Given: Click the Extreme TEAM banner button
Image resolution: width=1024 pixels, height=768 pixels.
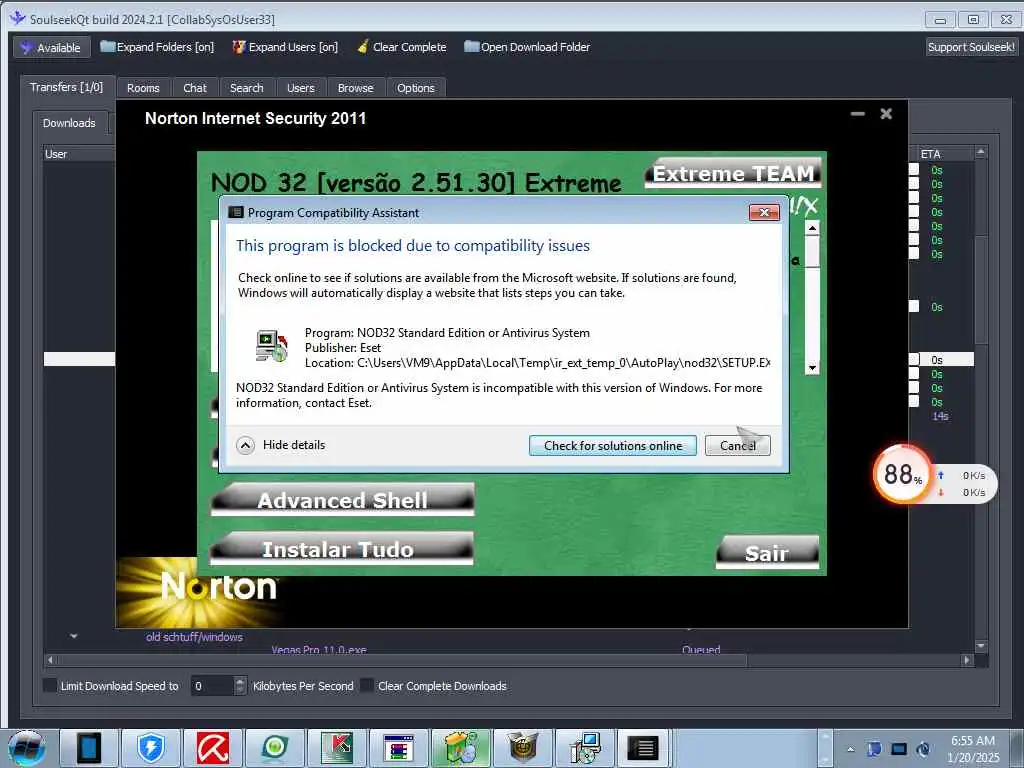Looking at the screenshot, I should 733,174.
